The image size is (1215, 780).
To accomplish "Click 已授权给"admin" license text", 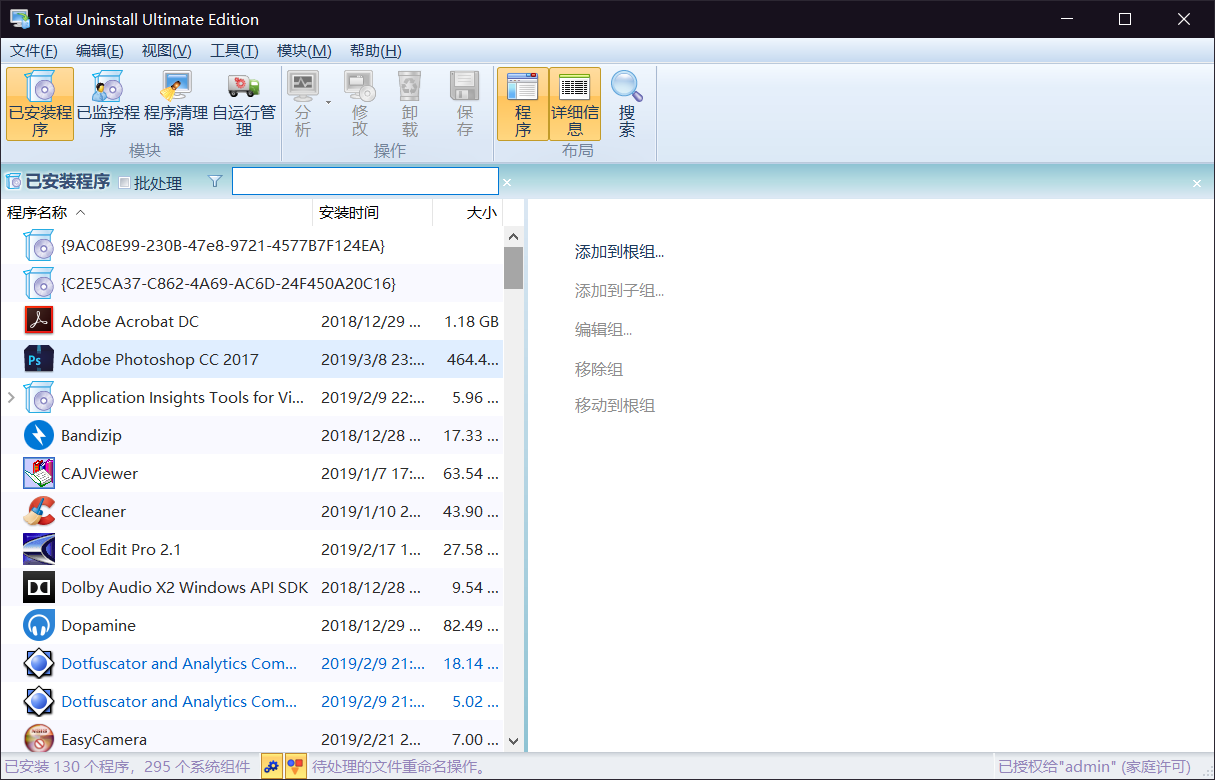I will click(1094, 767).
